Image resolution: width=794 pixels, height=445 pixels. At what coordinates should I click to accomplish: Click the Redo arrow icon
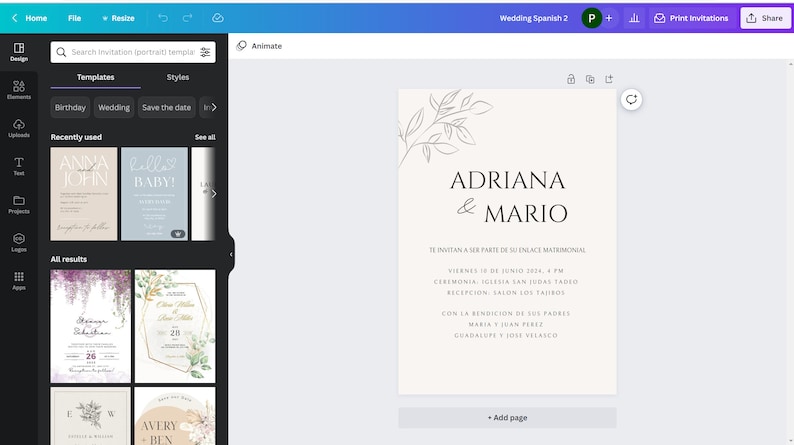point(187,18)
